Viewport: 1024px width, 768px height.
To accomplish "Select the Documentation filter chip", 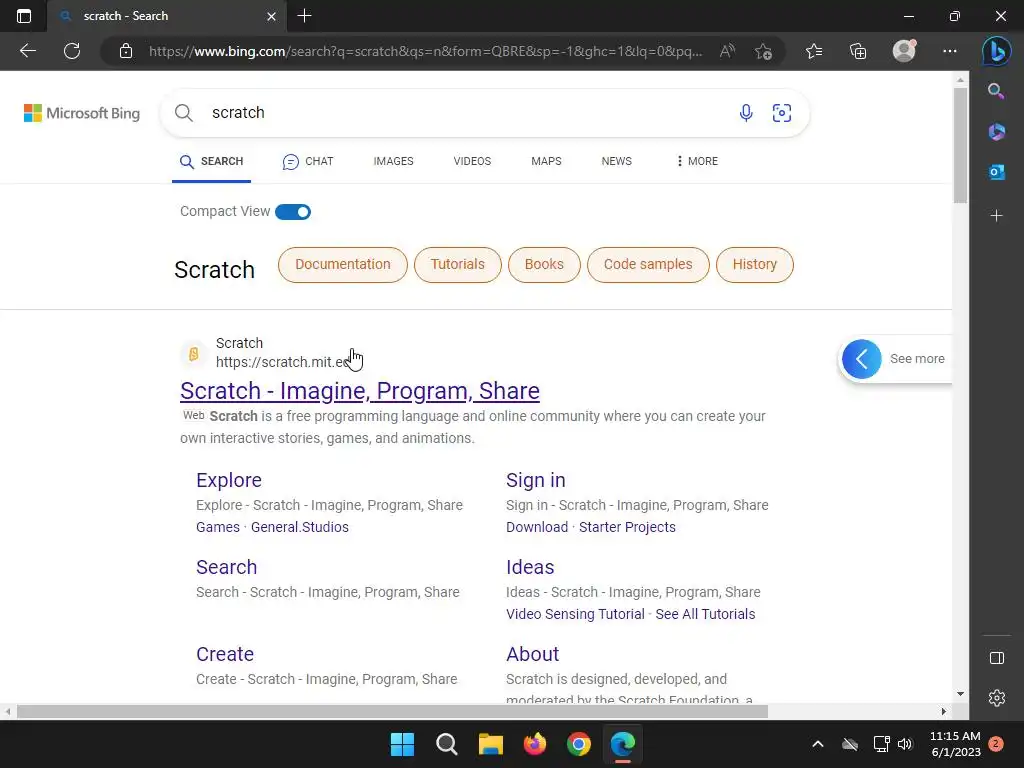I will pyautogui.click(x=343, y=264).
